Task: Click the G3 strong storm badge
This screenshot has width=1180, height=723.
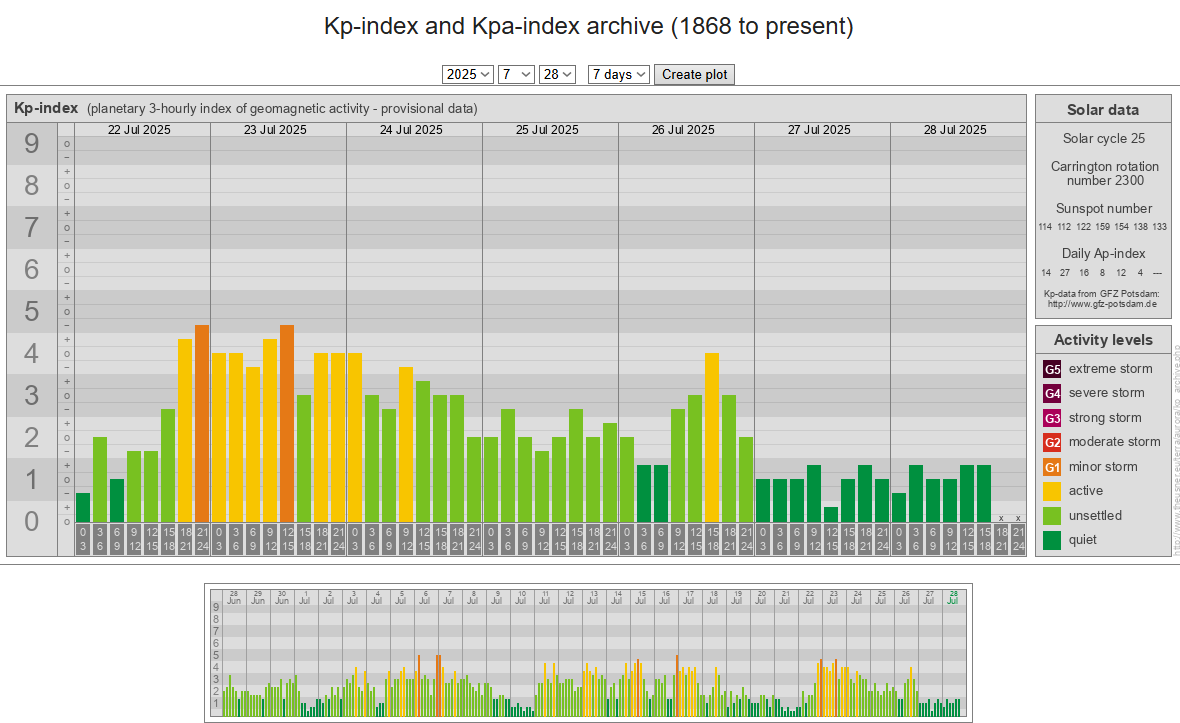Action: click(x=1052, y=418)
